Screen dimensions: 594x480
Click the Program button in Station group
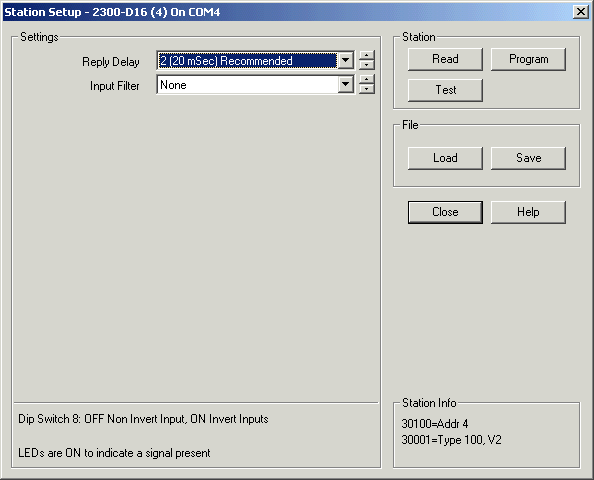pos(528,59)
